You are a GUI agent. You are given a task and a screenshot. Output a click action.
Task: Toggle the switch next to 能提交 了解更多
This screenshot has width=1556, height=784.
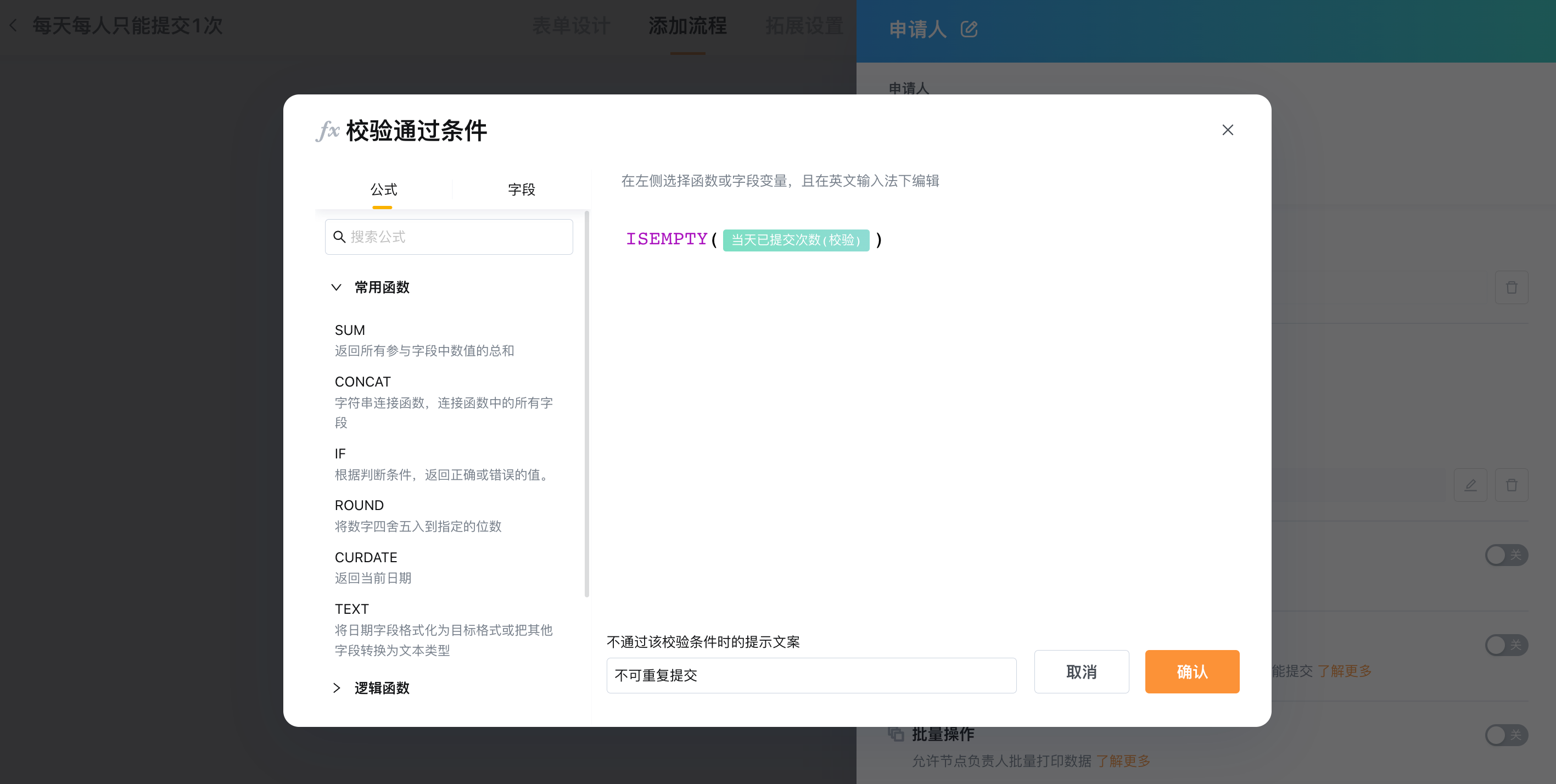tap(1506, 645)
